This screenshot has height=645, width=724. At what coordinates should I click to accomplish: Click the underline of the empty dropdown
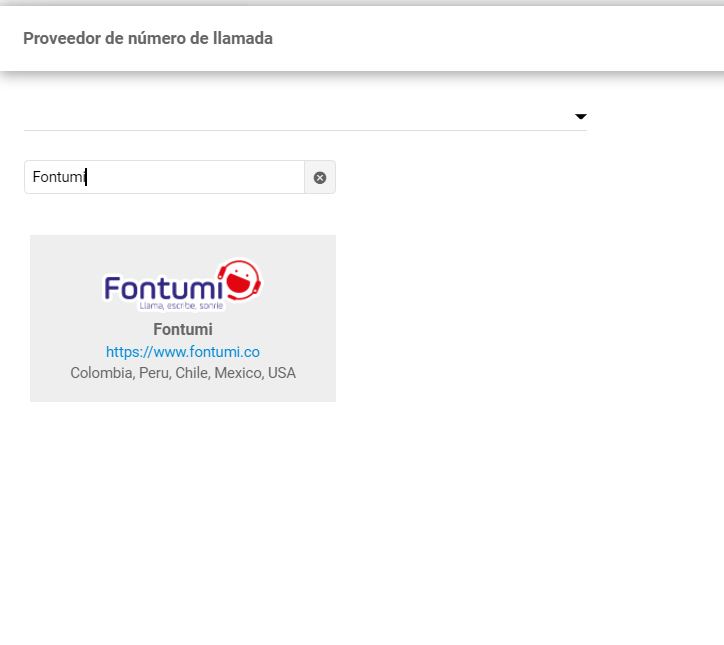[x=300, y=130]
